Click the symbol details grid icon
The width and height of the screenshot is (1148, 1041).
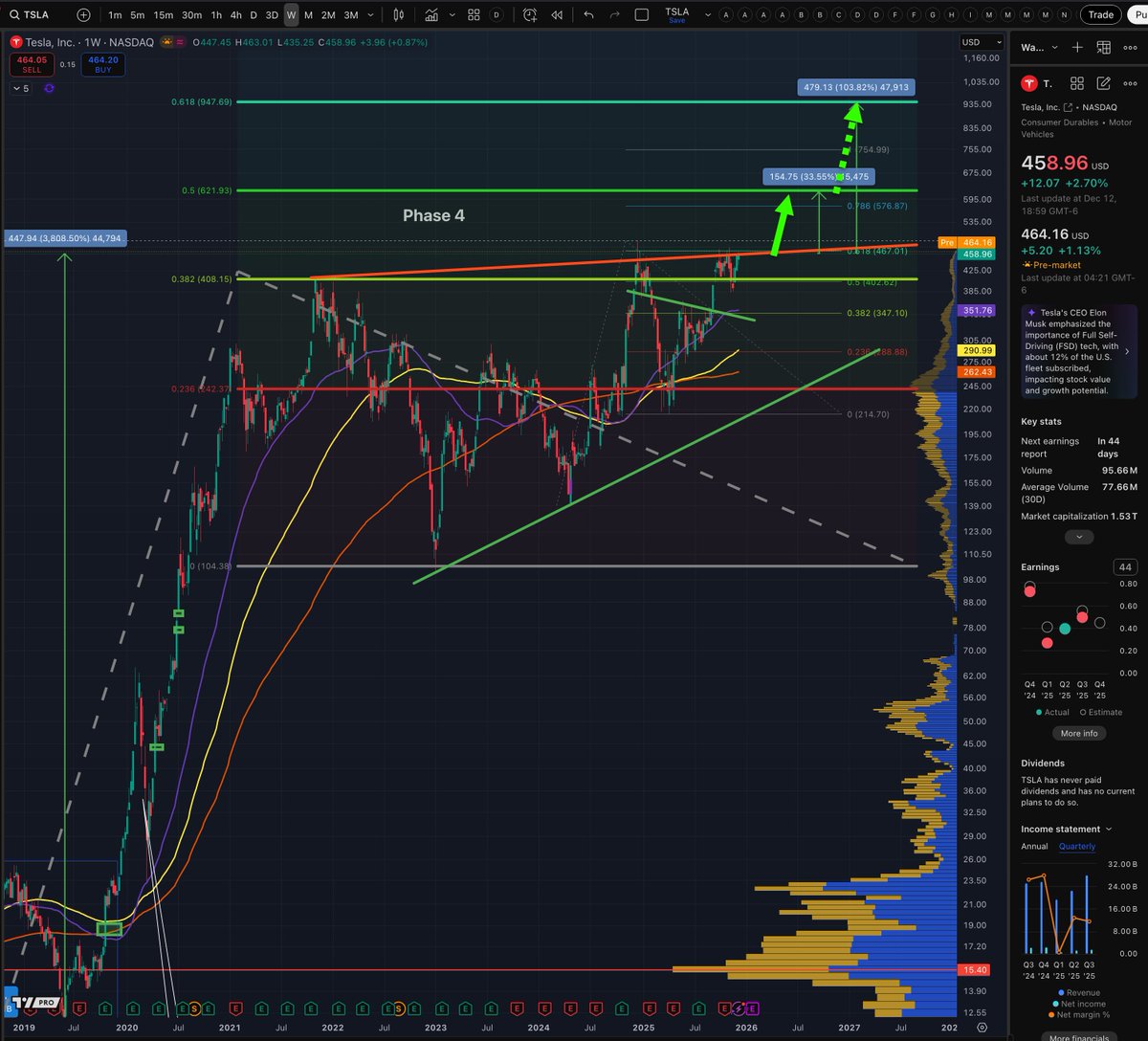click(1077, 84)
